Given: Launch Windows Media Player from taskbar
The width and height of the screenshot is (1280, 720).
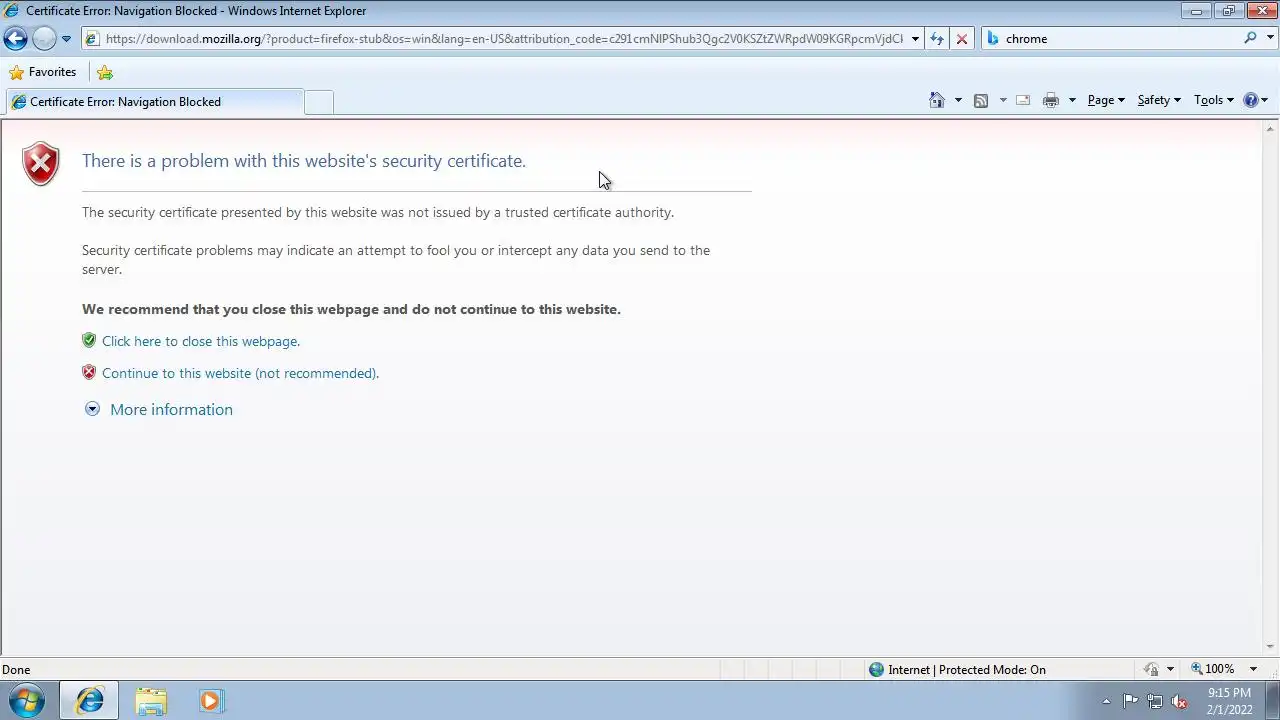Looking at the screenshot, I should tap(210, 701).
